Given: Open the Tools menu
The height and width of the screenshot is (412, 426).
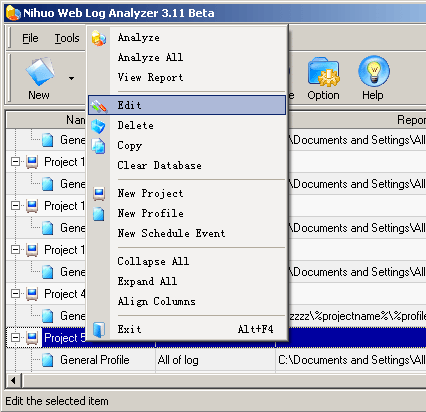Looking at the screenshot, I should tap(67, 38).
